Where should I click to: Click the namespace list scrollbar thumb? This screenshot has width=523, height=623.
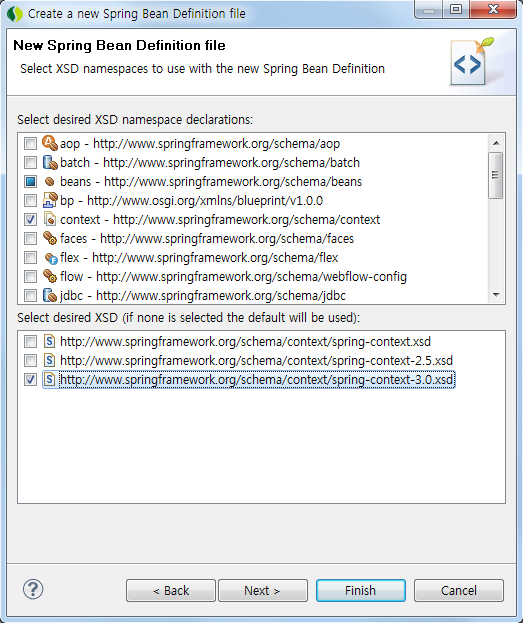coord(496,175)
